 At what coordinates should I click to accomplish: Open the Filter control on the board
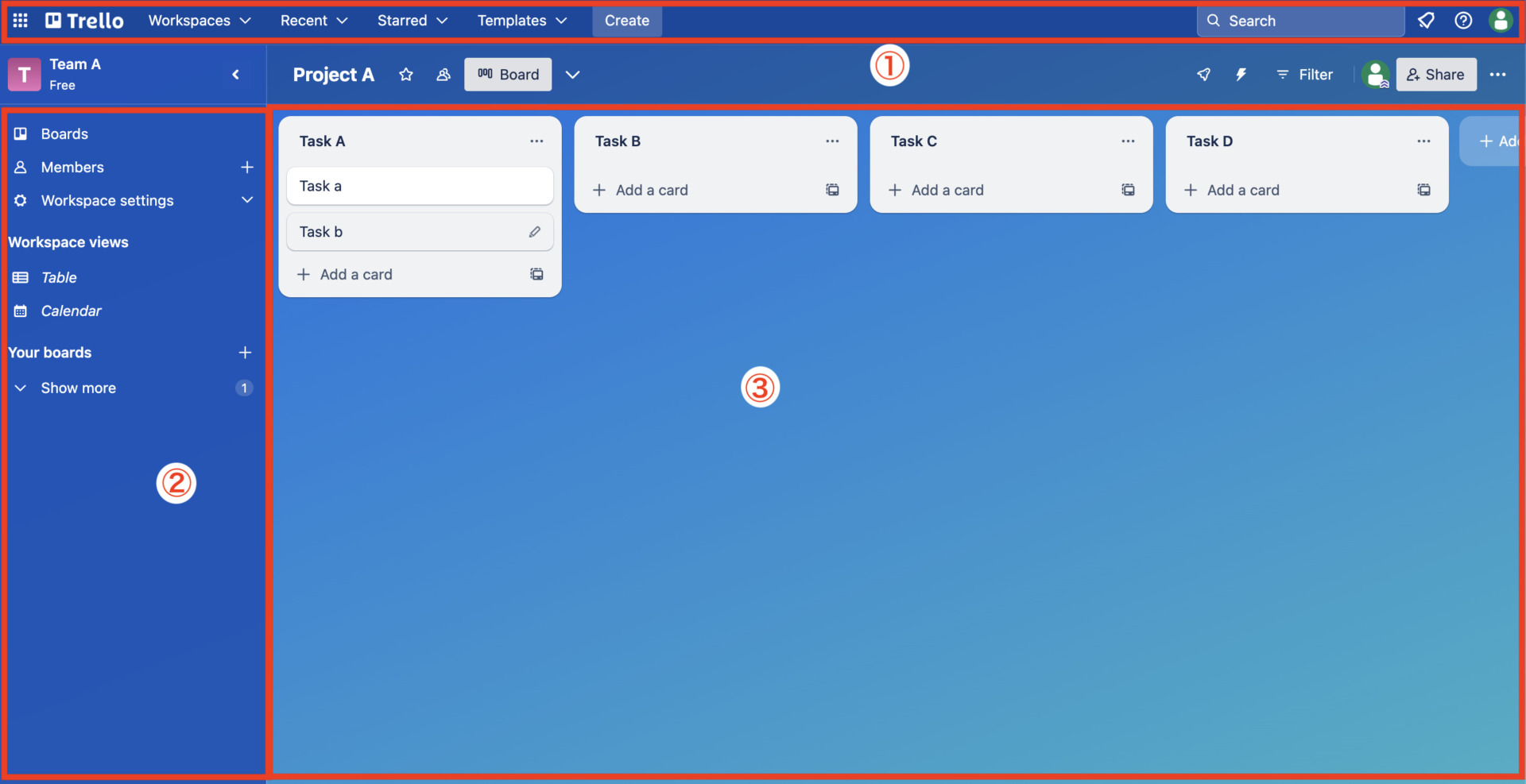tap(1304, 74)
